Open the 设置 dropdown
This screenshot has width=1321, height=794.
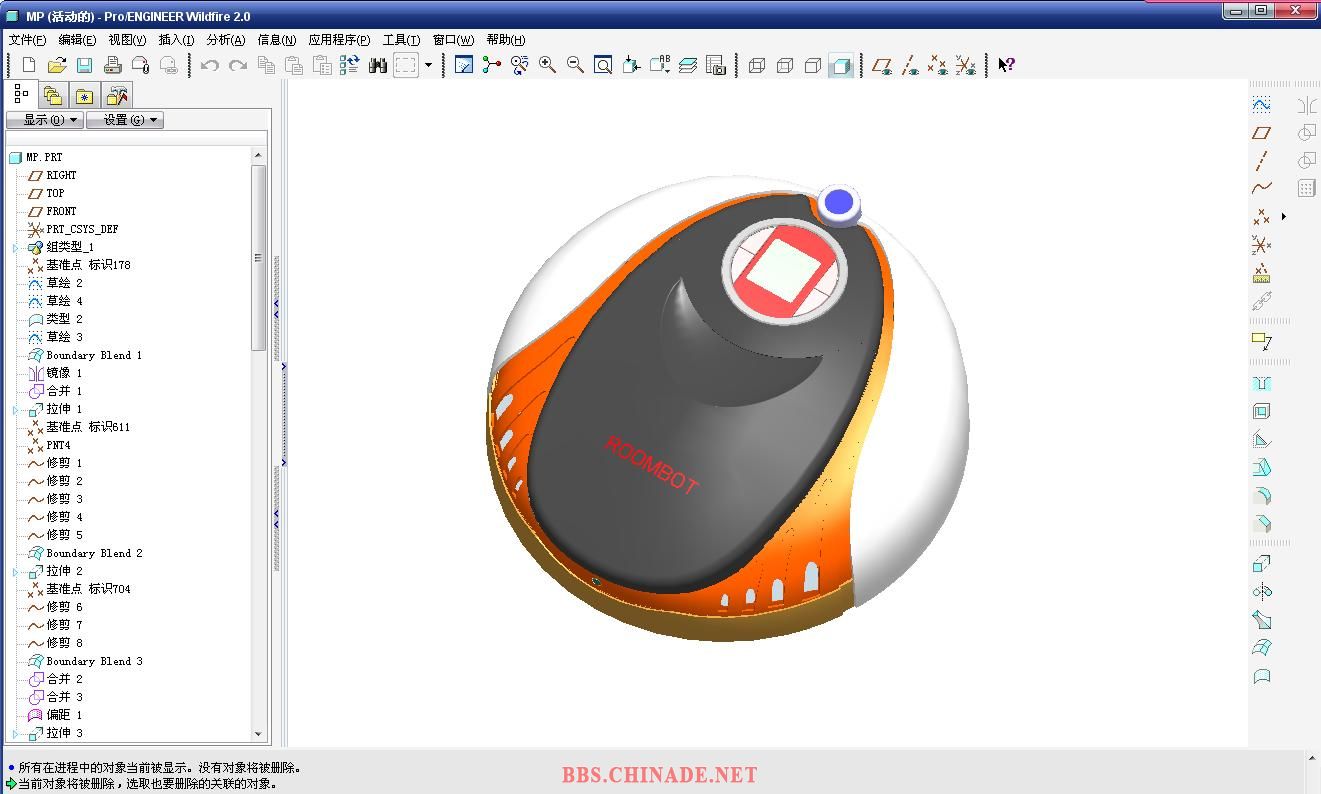pyautogui.click(x=125, y=120)
